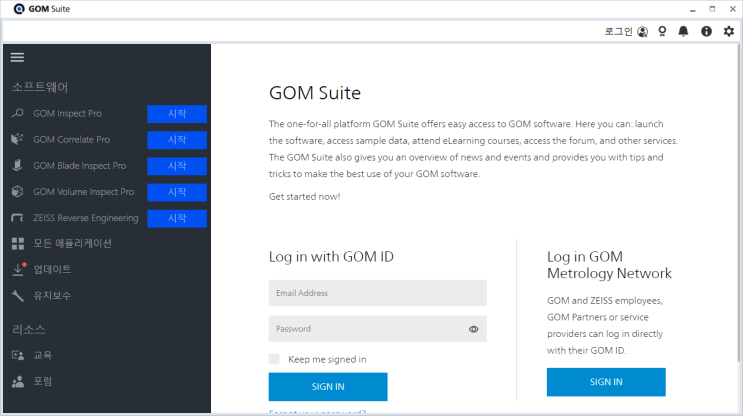Open settings via the gear icon

click(x=729, y=31)
